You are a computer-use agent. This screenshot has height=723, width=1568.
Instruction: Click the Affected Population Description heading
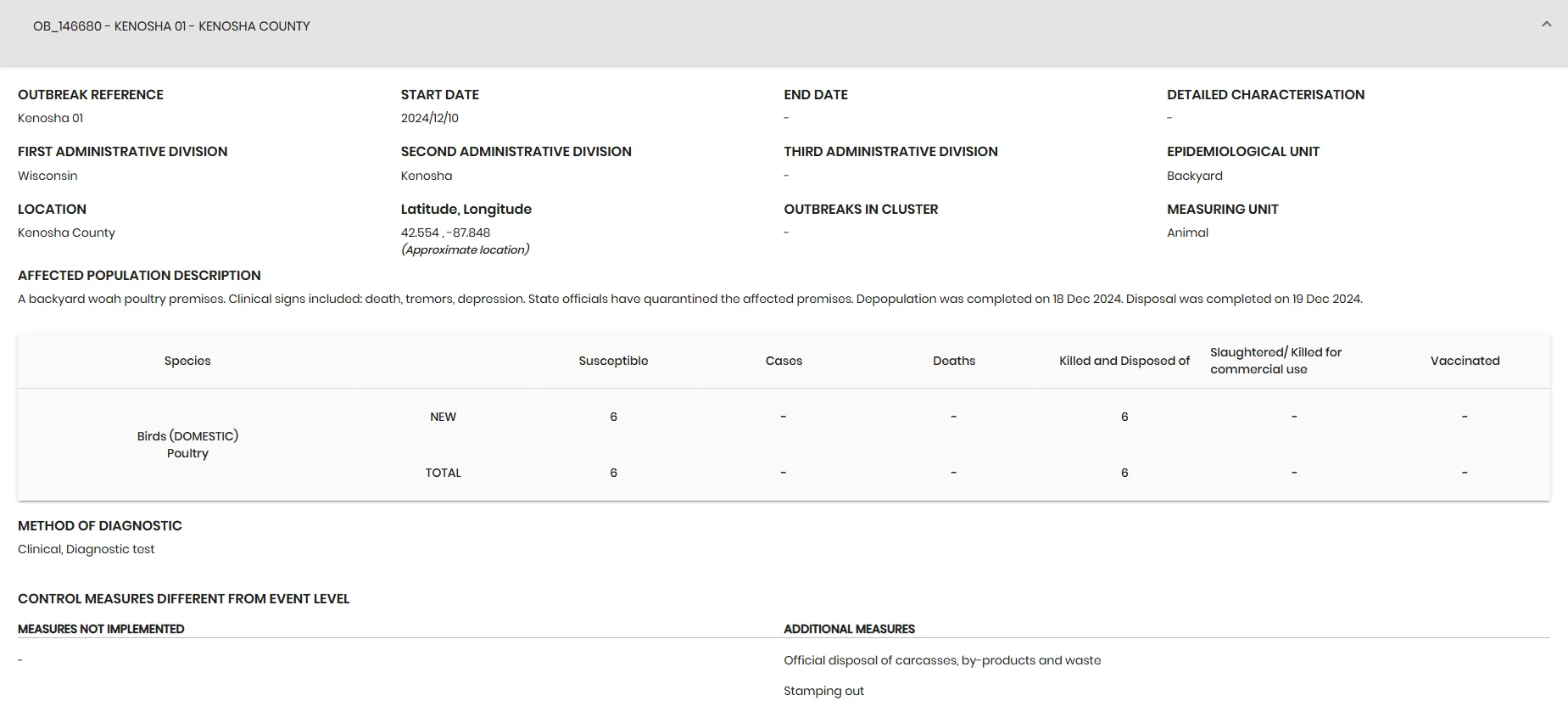coord(139,276)
